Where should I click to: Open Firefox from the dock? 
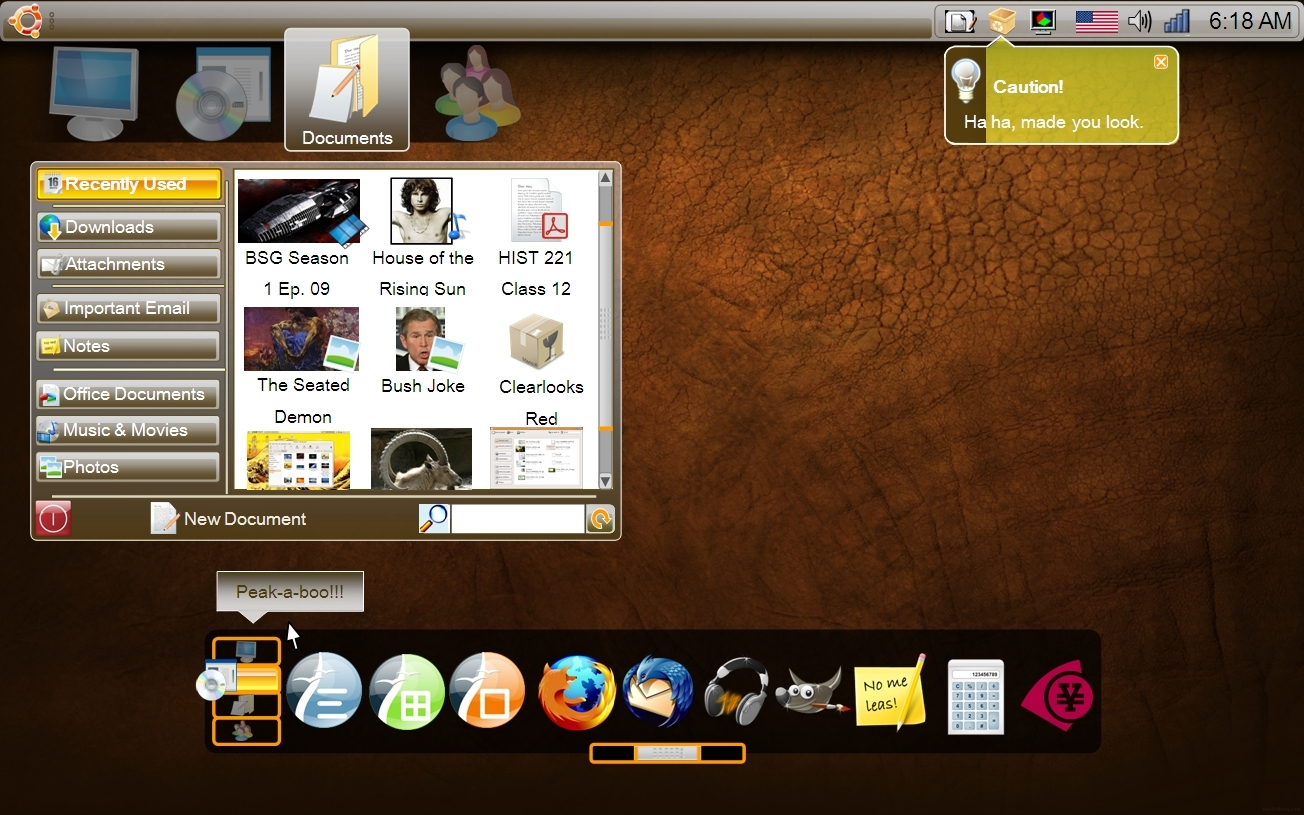[576, 692]
